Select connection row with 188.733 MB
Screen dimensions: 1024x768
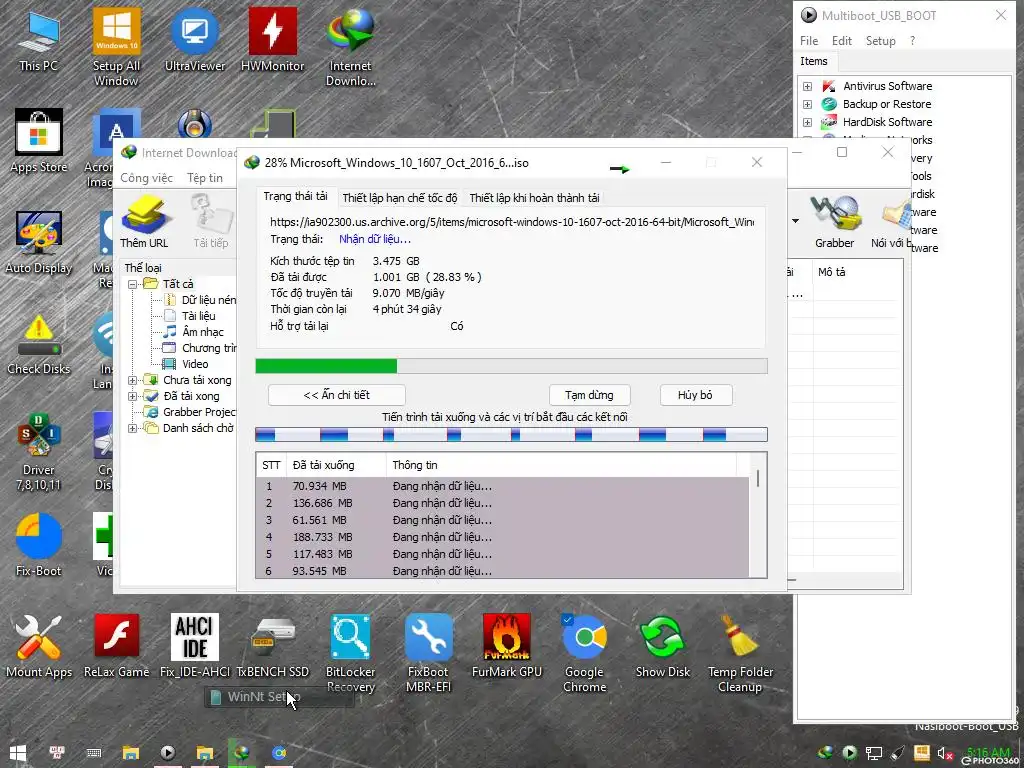point(503,537)
